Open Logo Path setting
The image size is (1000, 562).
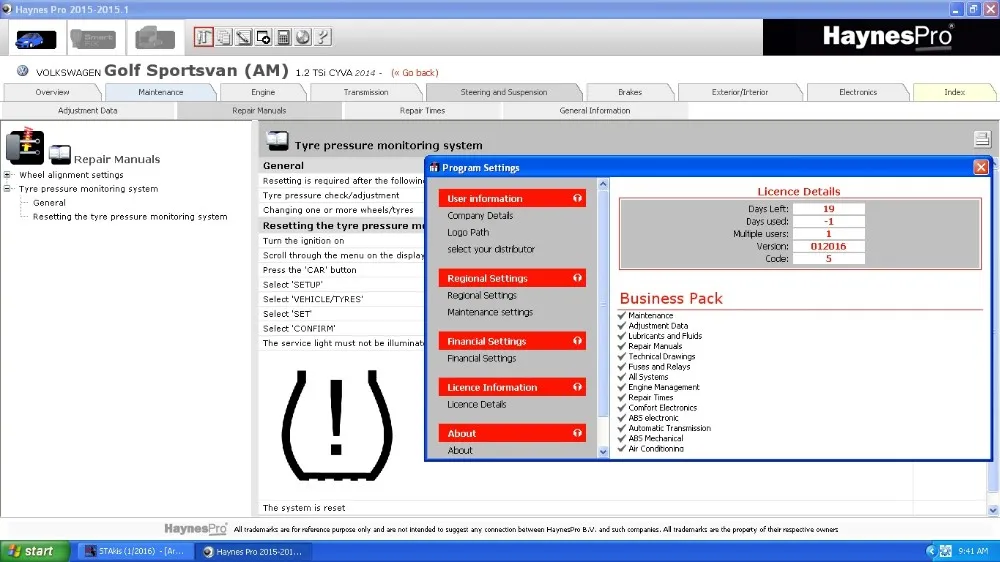pyautogui.click(x=468, y=232)
